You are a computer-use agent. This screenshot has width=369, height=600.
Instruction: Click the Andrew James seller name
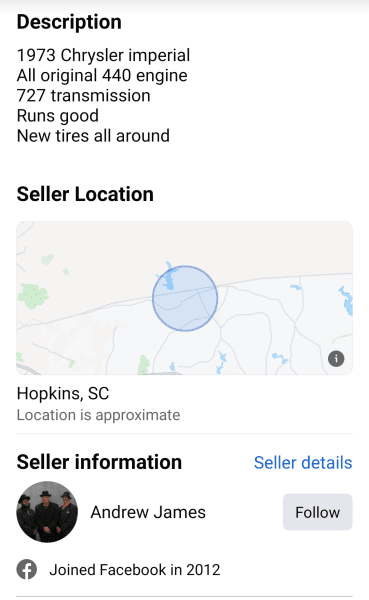coord(148,512)
